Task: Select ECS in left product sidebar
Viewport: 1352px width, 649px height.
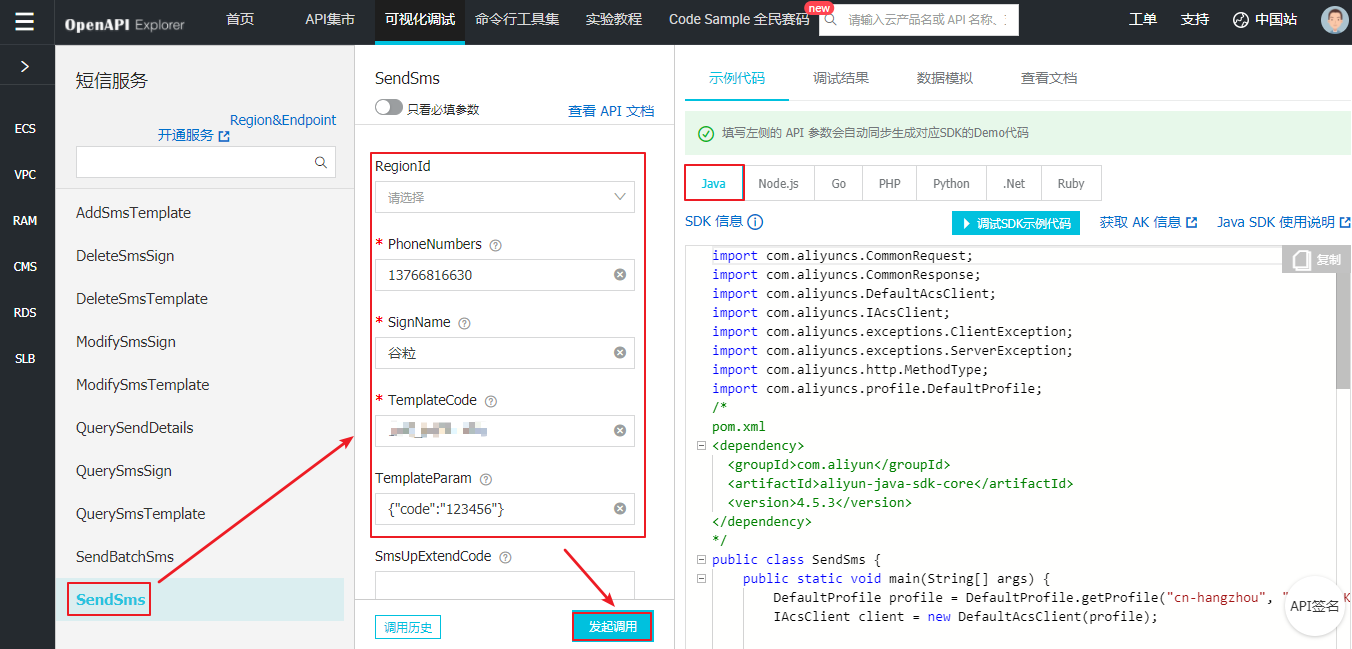Action: coord(25,129)
